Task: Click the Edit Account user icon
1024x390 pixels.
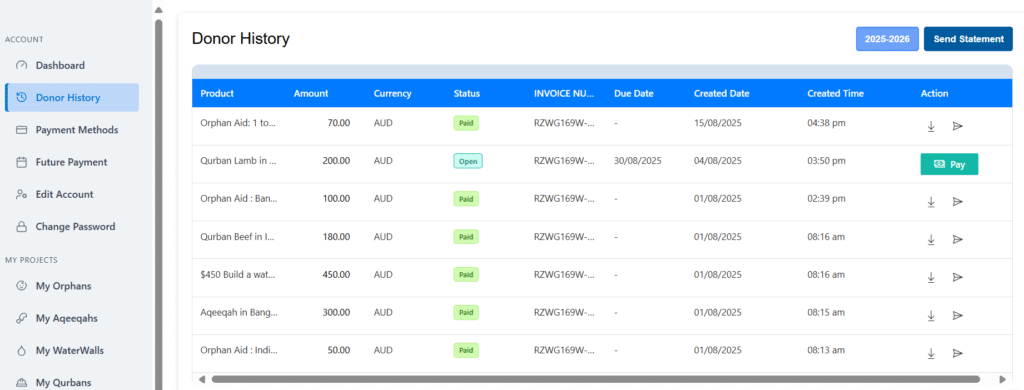Action: [x=22, y=194]
